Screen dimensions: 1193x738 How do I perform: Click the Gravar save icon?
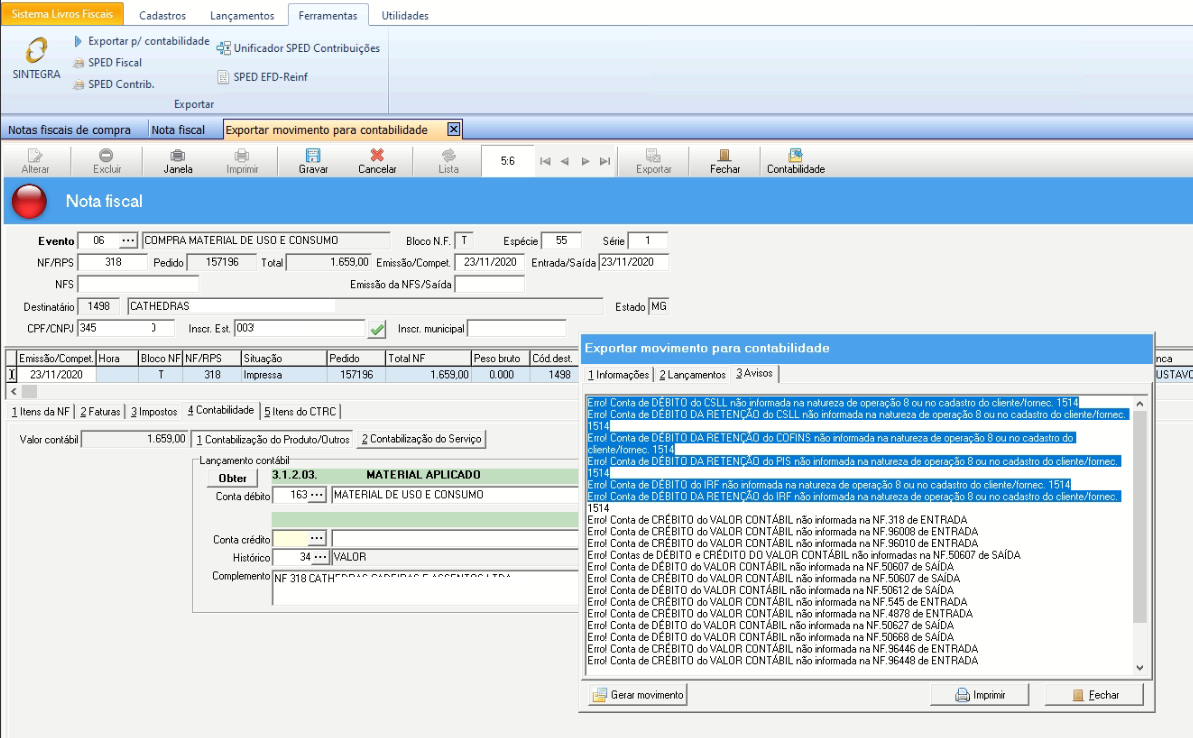(313, 155)
